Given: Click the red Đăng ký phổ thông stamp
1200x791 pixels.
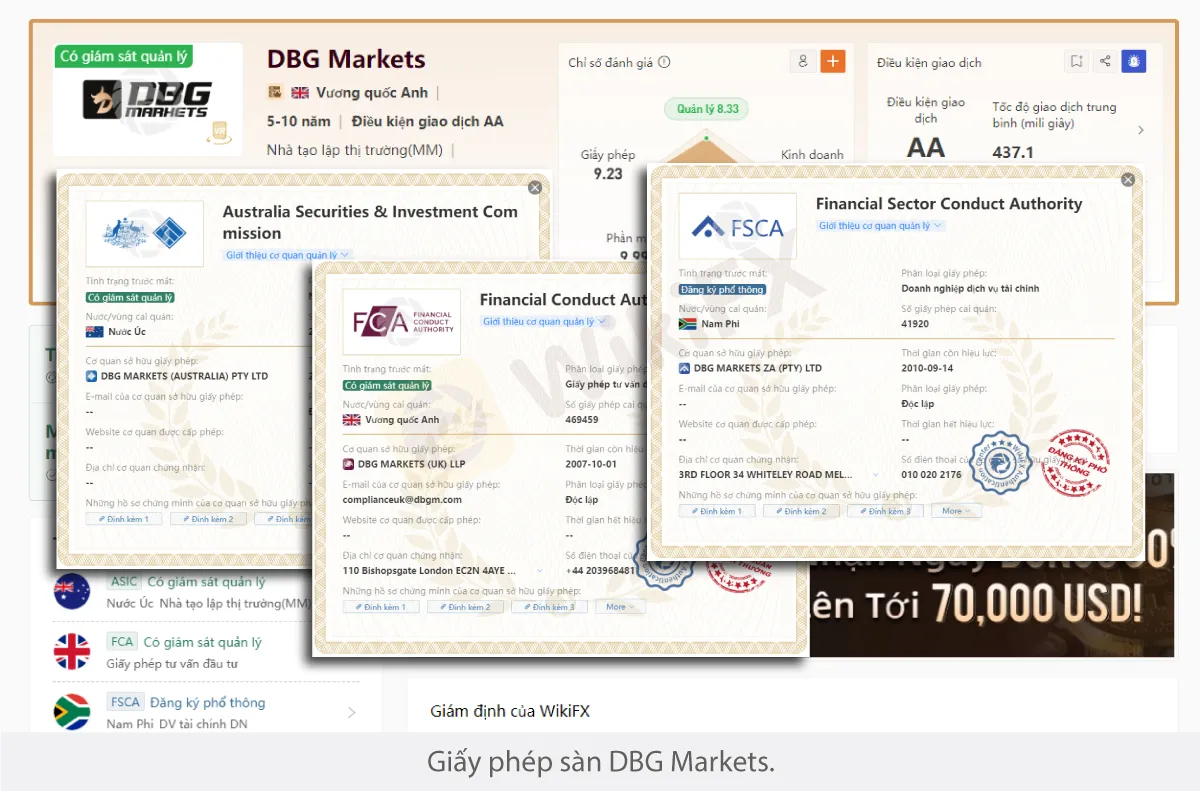Looking at the screenshot, I should 1075,464.
